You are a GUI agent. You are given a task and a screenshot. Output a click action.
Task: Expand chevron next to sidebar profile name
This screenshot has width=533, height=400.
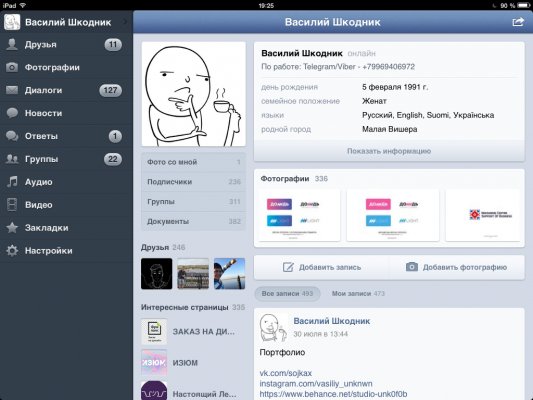pyautogui.click(x=125, y=22)
